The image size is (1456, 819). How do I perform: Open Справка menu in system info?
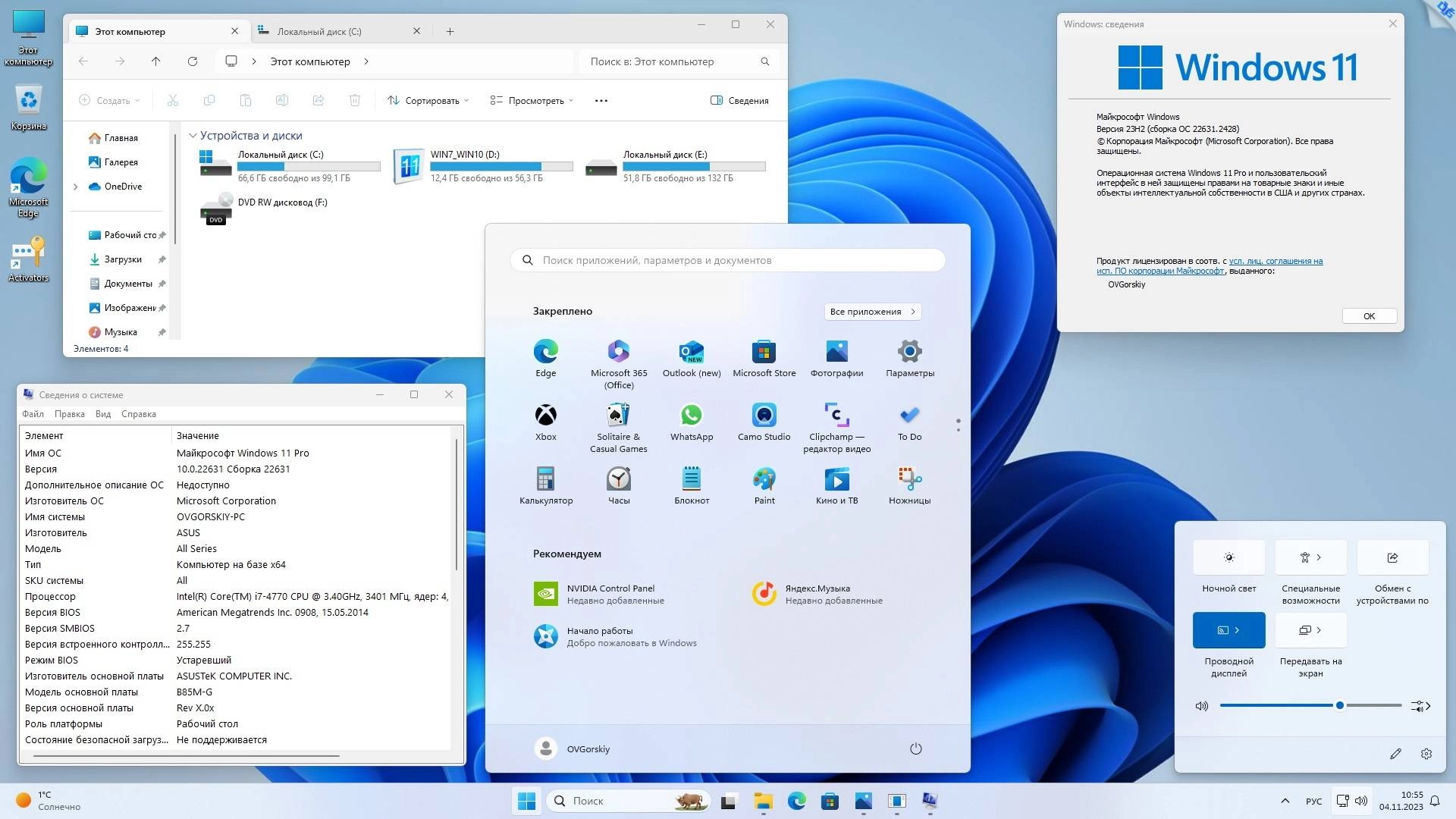point(138,414)
